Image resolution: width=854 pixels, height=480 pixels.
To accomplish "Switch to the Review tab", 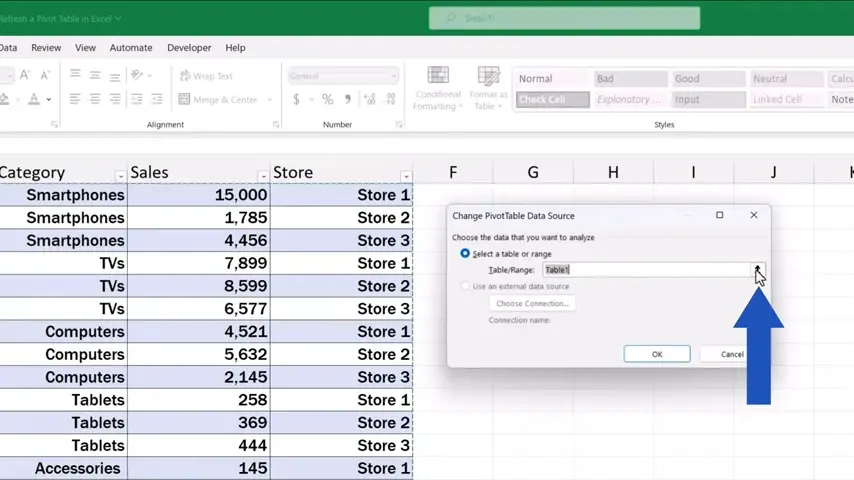I will click(46, 47).
